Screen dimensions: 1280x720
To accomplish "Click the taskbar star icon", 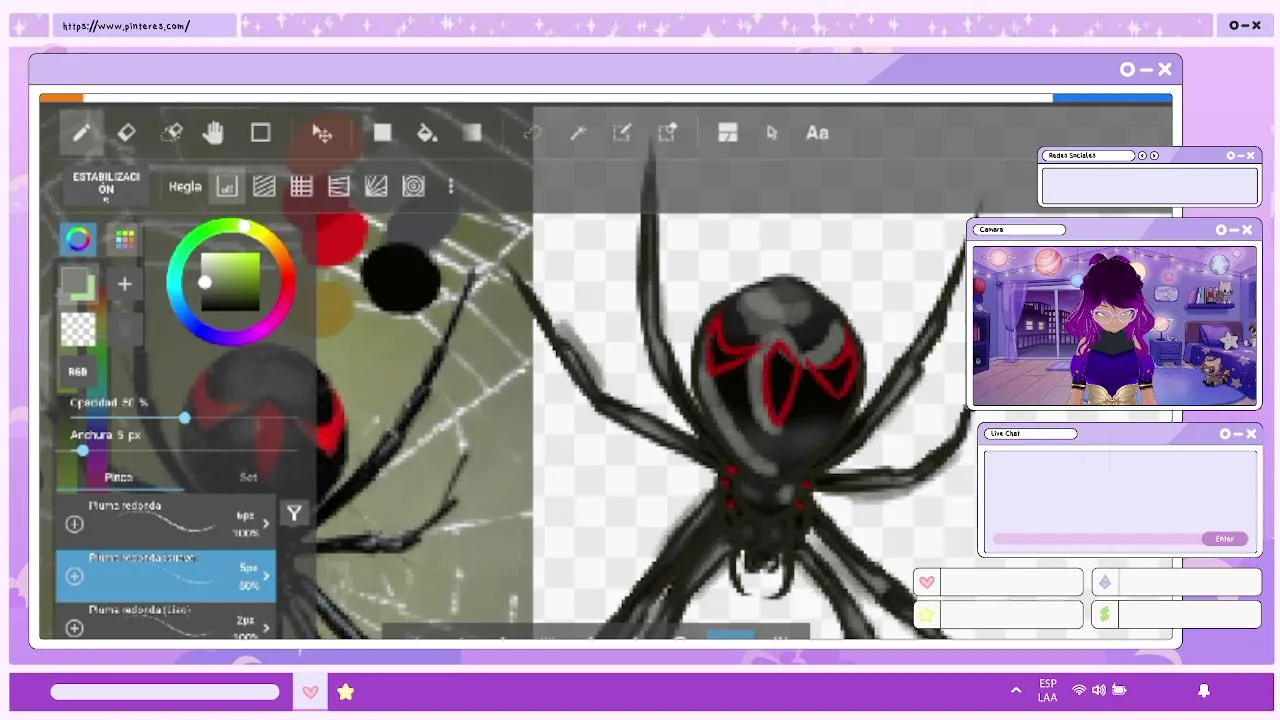I will (x=345, y=692).
